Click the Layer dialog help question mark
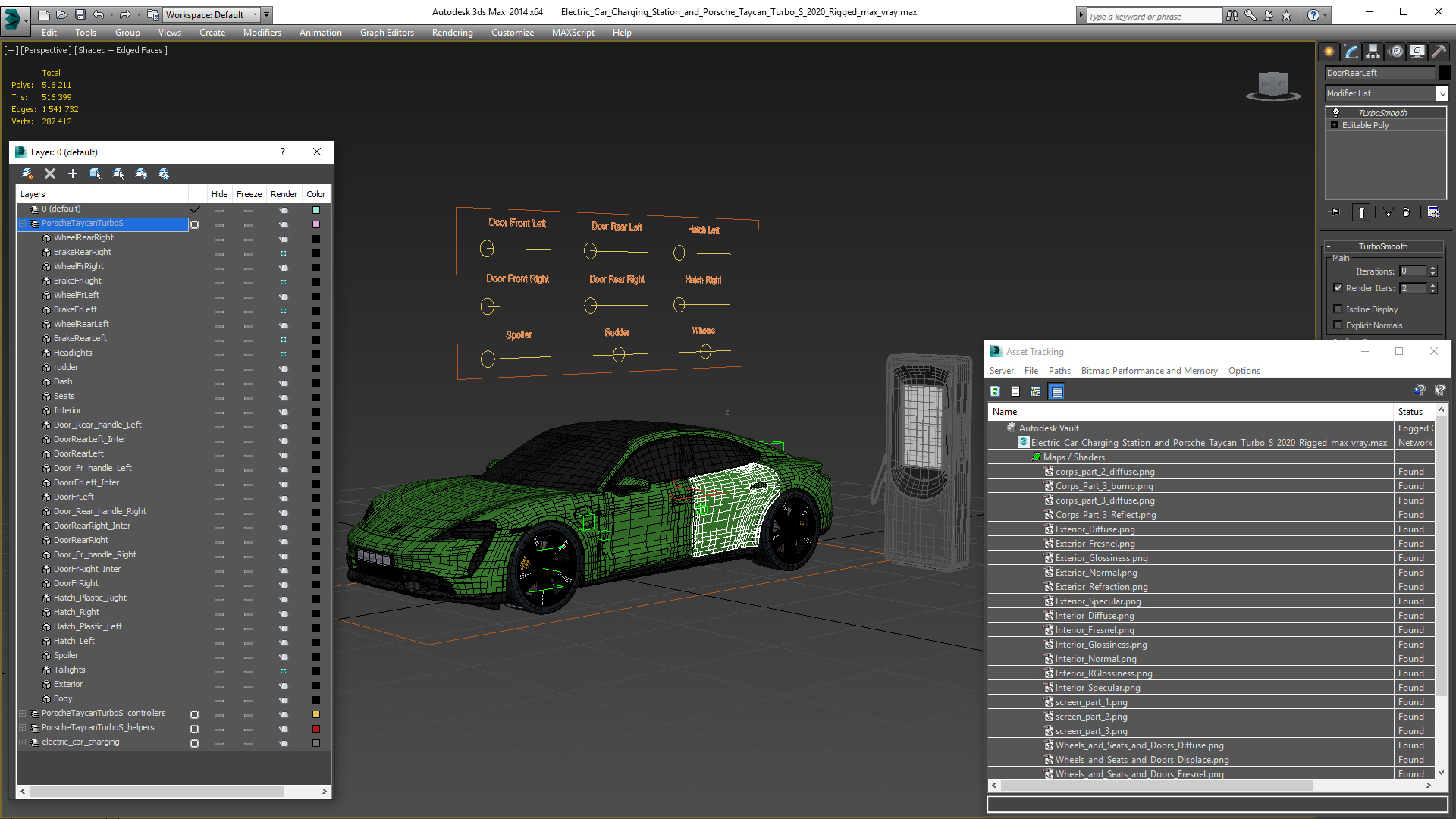 (283, 152)
